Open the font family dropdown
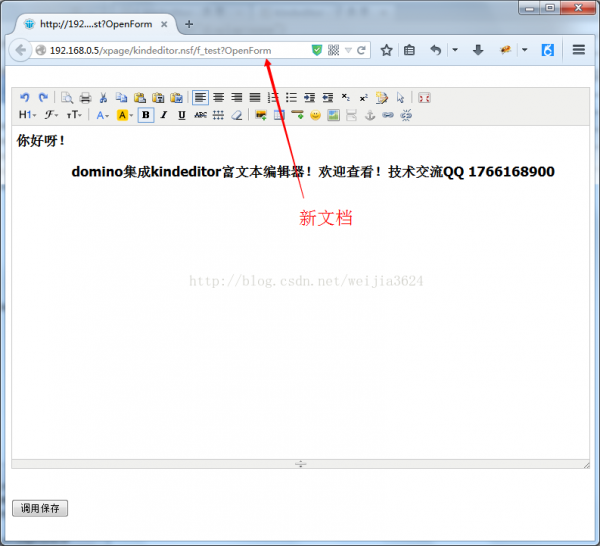600x546 pixels. tap(51, 115)
